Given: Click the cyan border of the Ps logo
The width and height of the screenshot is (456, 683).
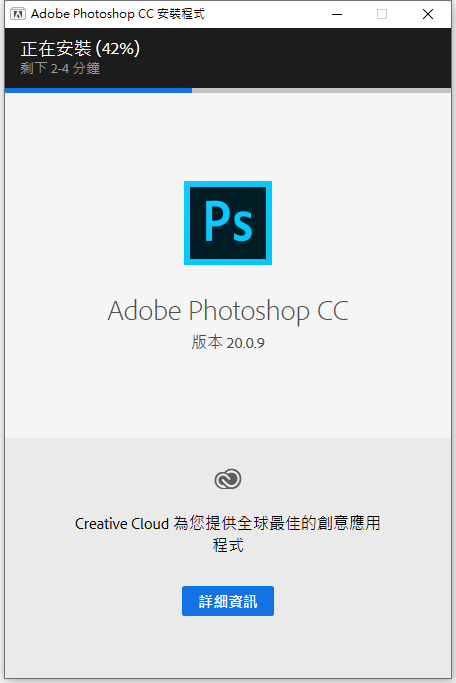Looking at the screenshot, I should click(x=228, y=184).
